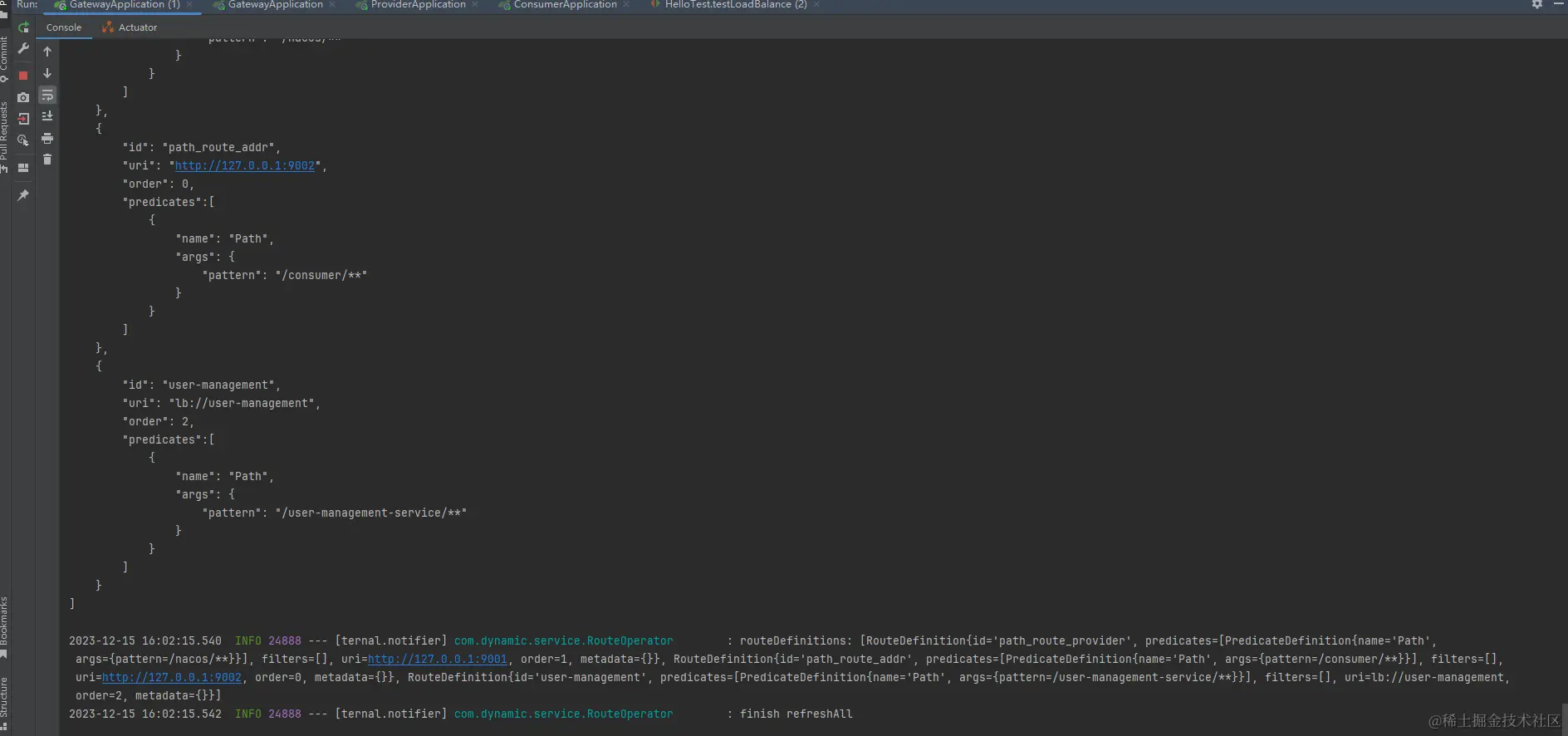The height and width of the screenshot is (736, 1568).
Task: Hide the Run tool window with the minimize dash
Action: [1559, 4]
